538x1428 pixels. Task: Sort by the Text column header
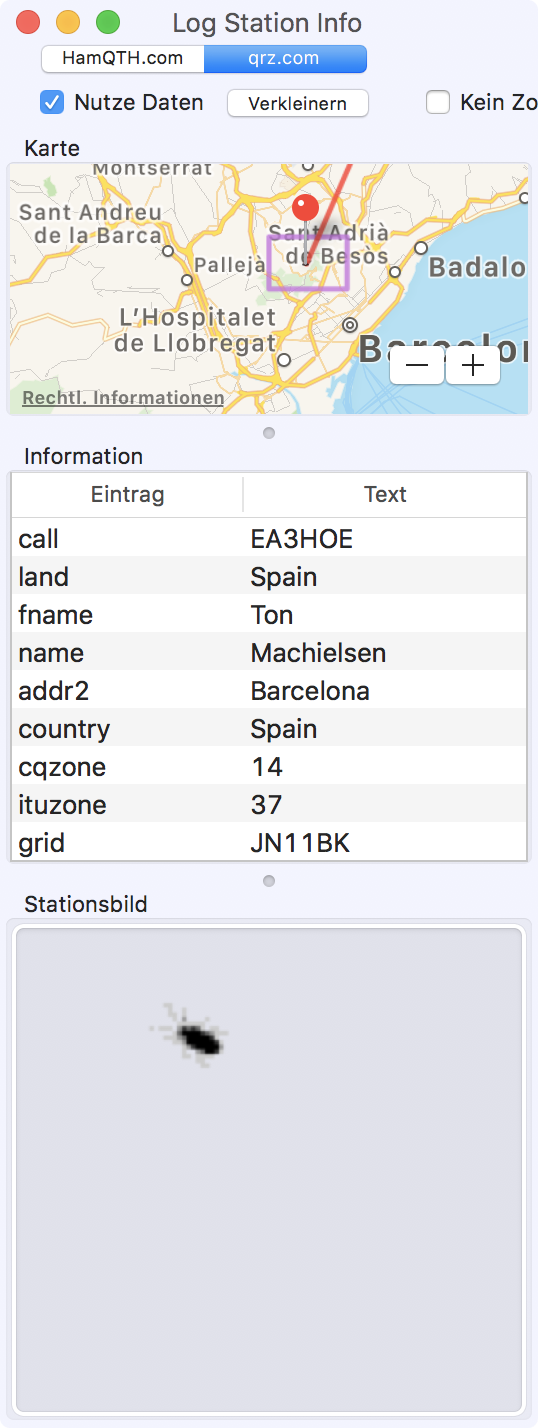pos(385,494)
